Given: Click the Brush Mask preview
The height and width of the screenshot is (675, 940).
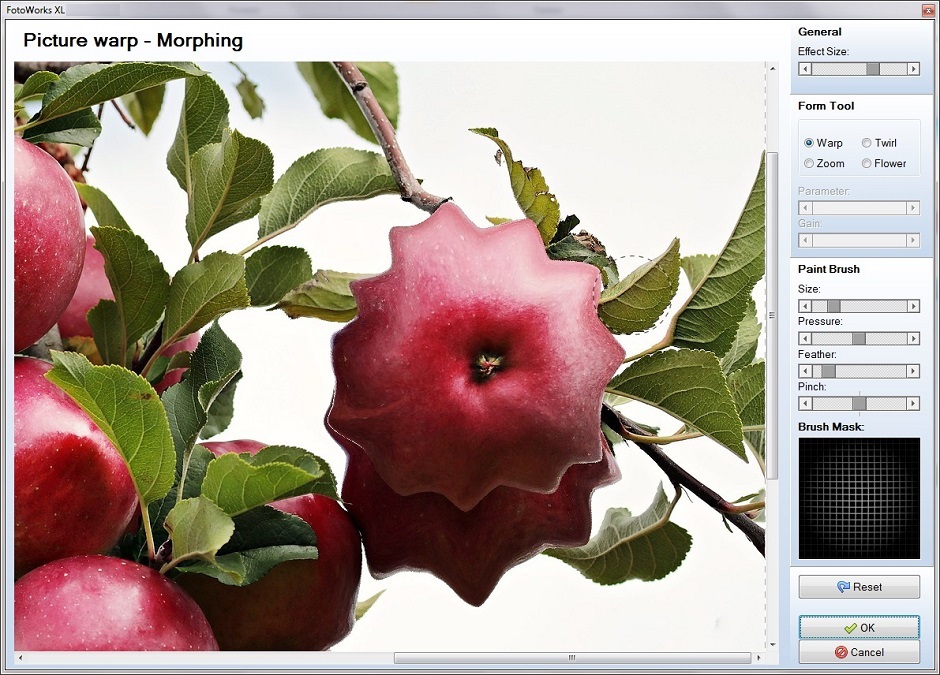Looking at the screenshot, I should point(858,497).
